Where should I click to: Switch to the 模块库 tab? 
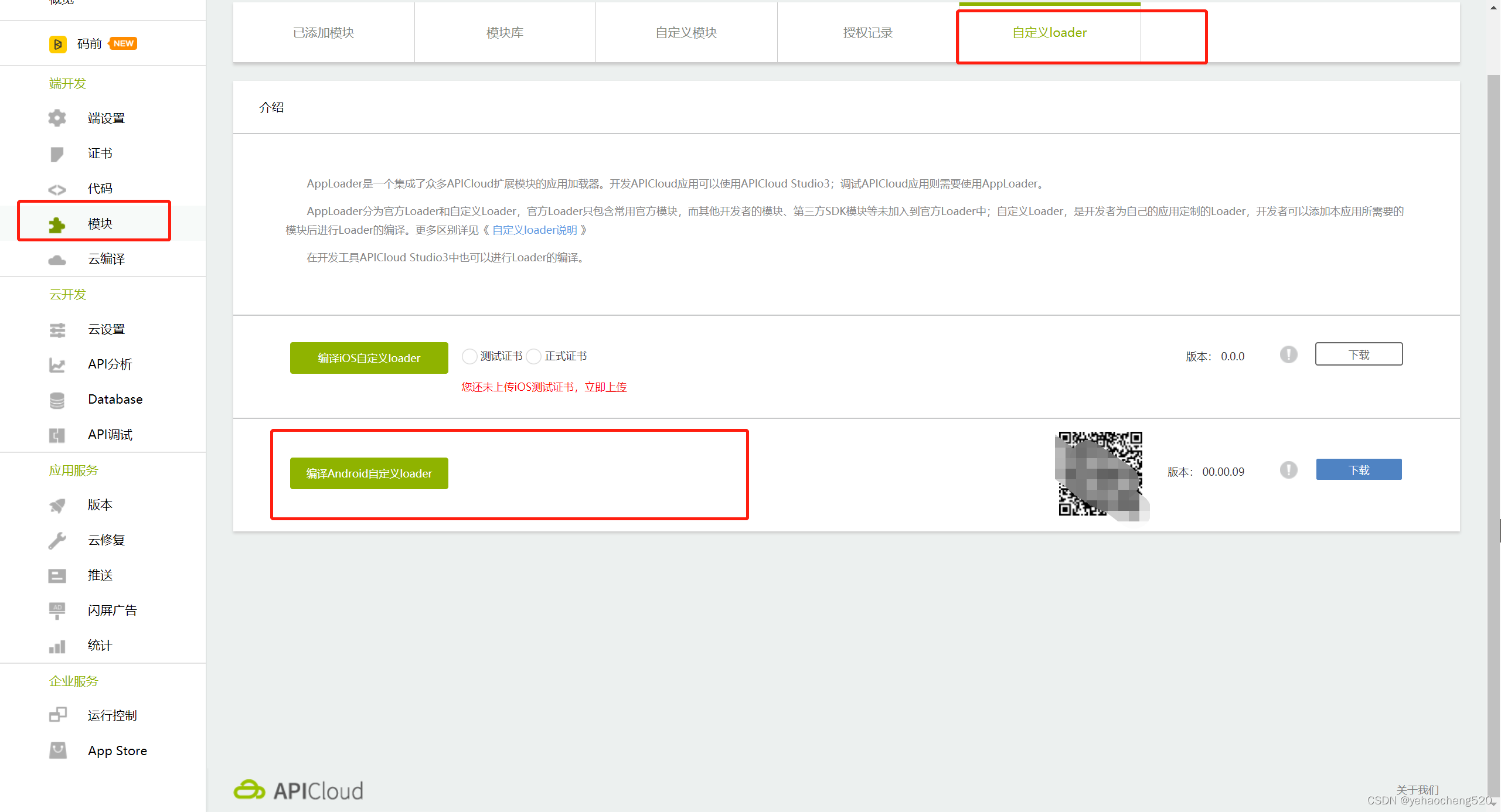pos(505,33)
